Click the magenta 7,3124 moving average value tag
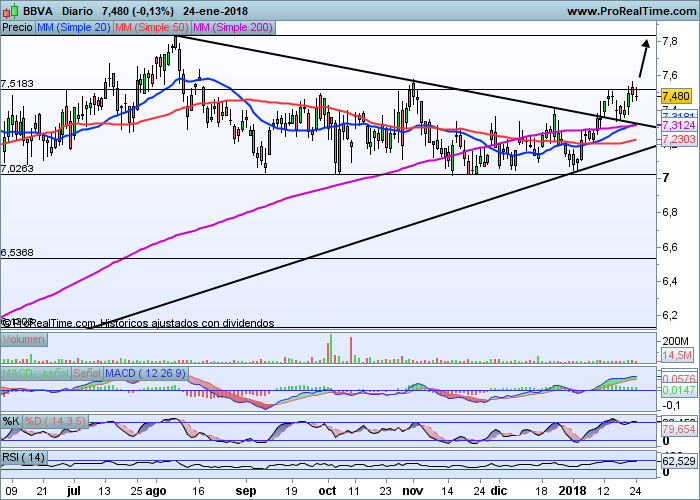This screenshot has height=500, width=700. (x=678, y=127)
